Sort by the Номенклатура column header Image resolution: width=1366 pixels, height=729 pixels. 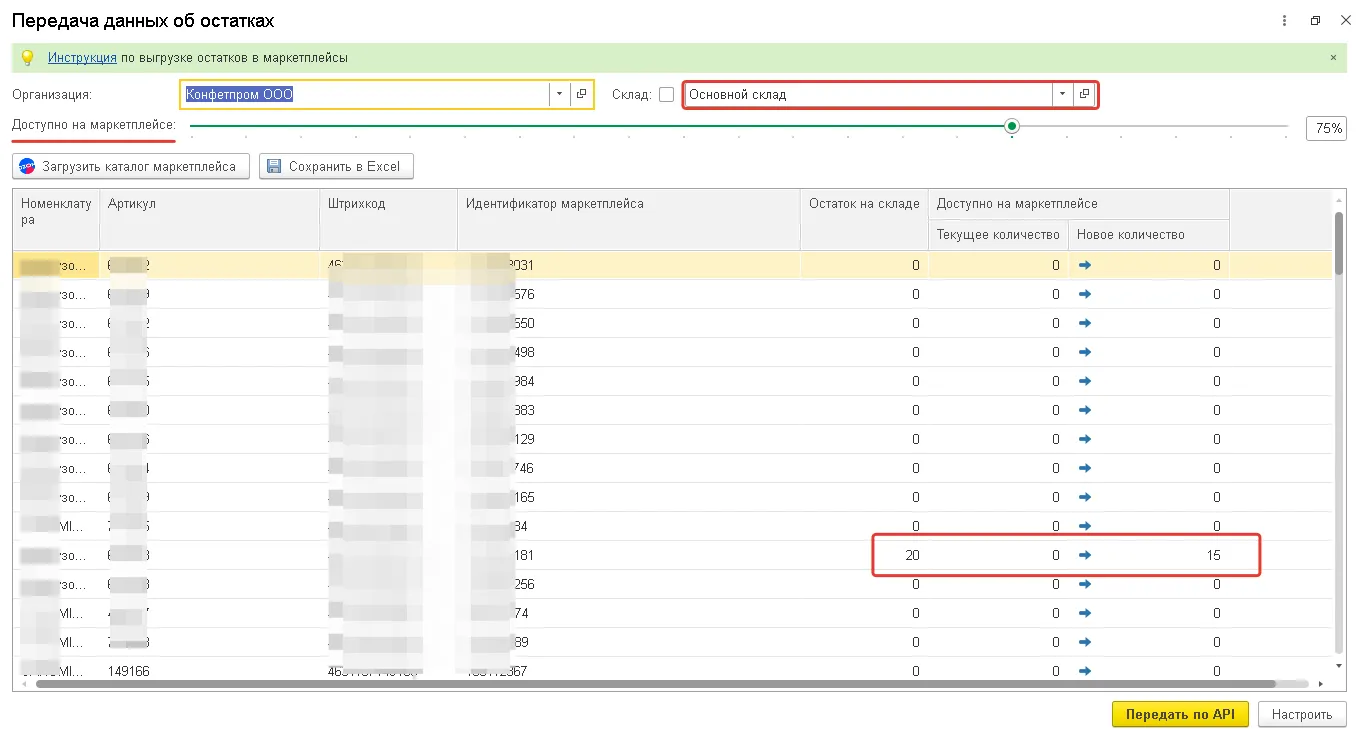point(56,219)
